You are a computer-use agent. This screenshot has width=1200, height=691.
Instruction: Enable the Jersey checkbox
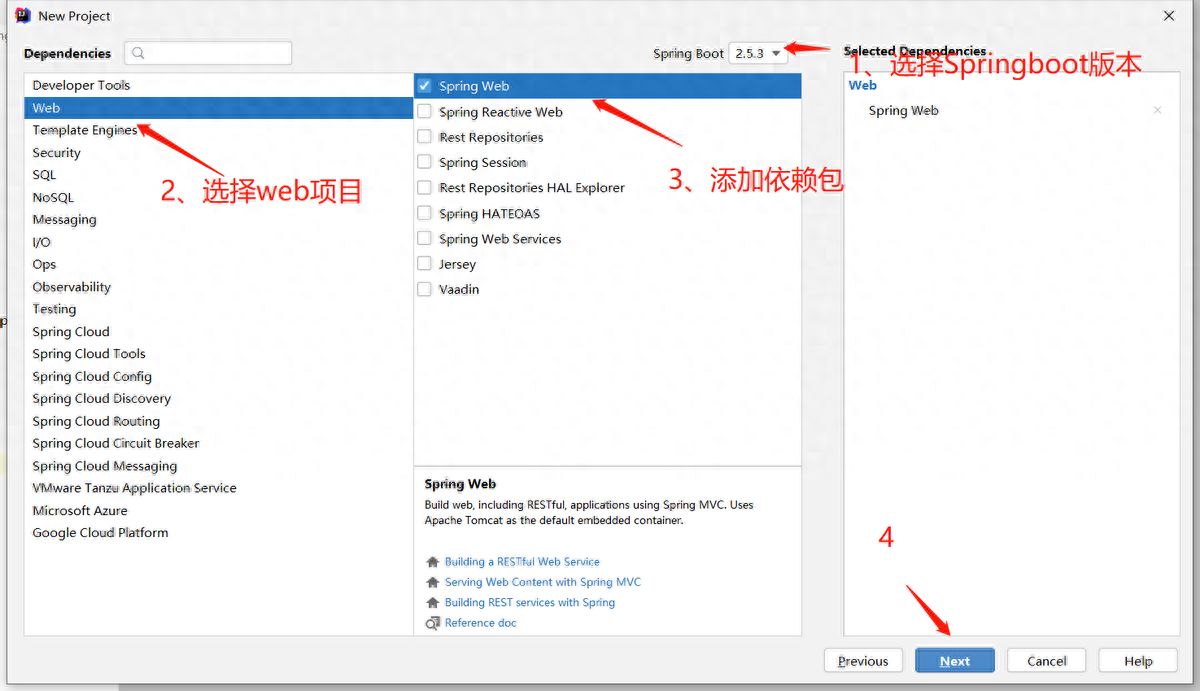coord(425,264)
